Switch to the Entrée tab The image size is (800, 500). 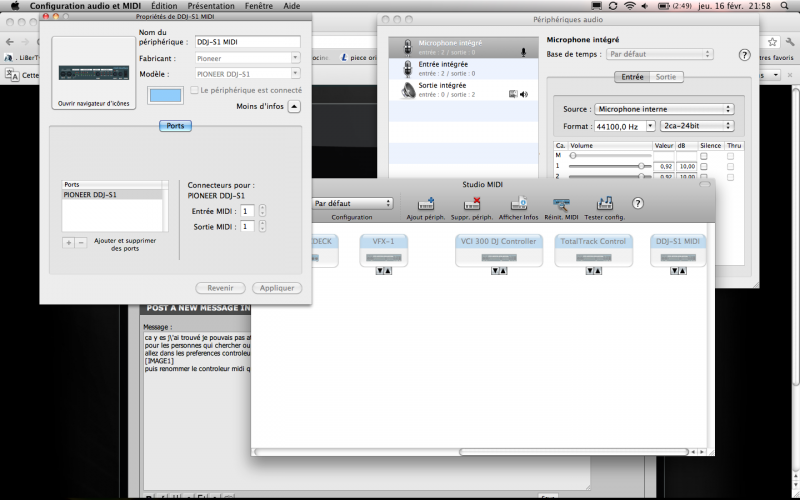[632, 77]
